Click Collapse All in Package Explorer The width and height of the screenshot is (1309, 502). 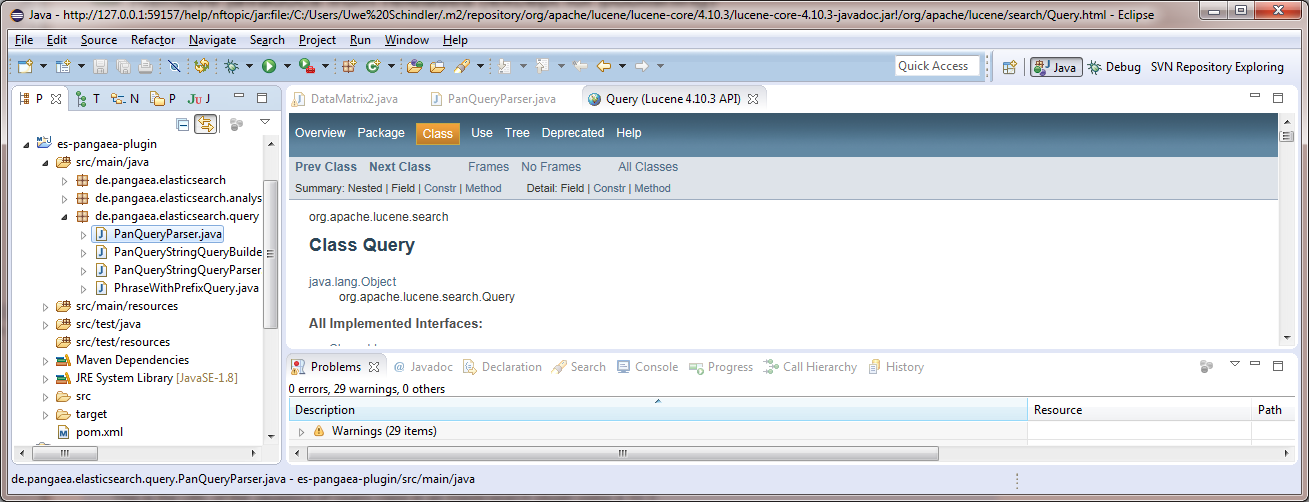pyautogui.click(x=182, y=125)
